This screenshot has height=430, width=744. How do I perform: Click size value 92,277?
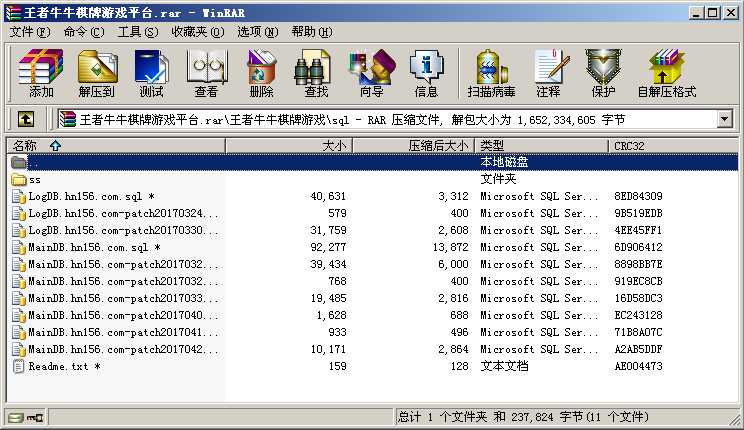328,247
